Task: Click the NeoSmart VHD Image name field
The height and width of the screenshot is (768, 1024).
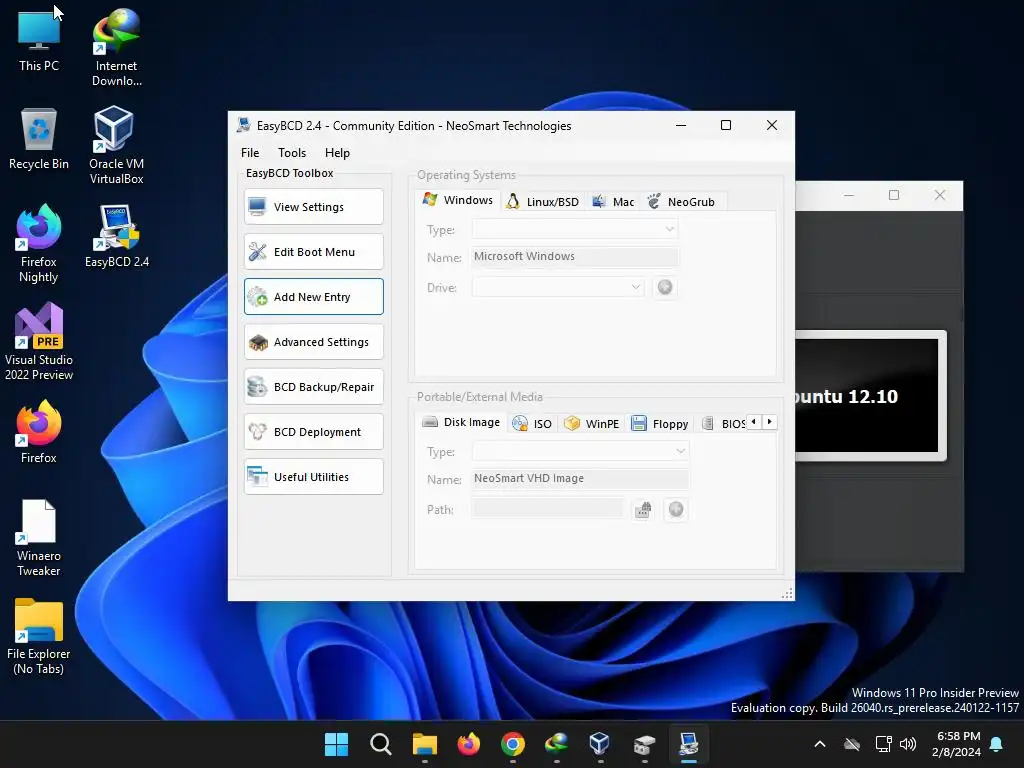Action: [x=580, y=479]
